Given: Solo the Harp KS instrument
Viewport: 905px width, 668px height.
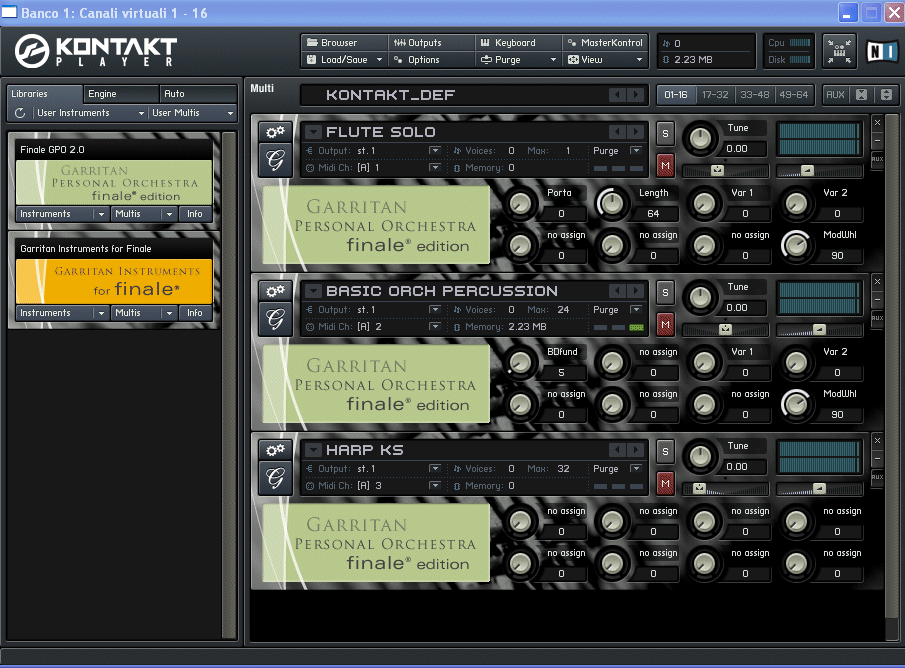Looking at the screenshot, I should pos(665,451).
